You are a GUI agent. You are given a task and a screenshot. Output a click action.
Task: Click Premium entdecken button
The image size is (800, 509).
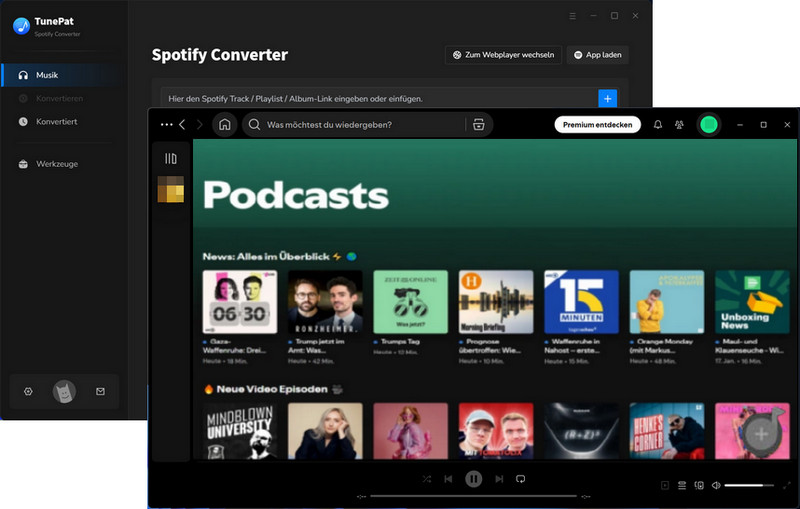coord(597,124)
